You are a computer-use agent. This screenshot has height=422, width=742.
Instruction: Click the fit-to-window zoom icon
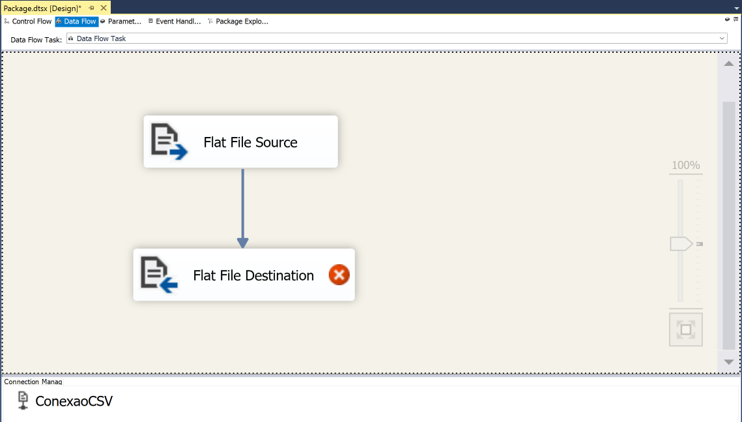(686, 329)
